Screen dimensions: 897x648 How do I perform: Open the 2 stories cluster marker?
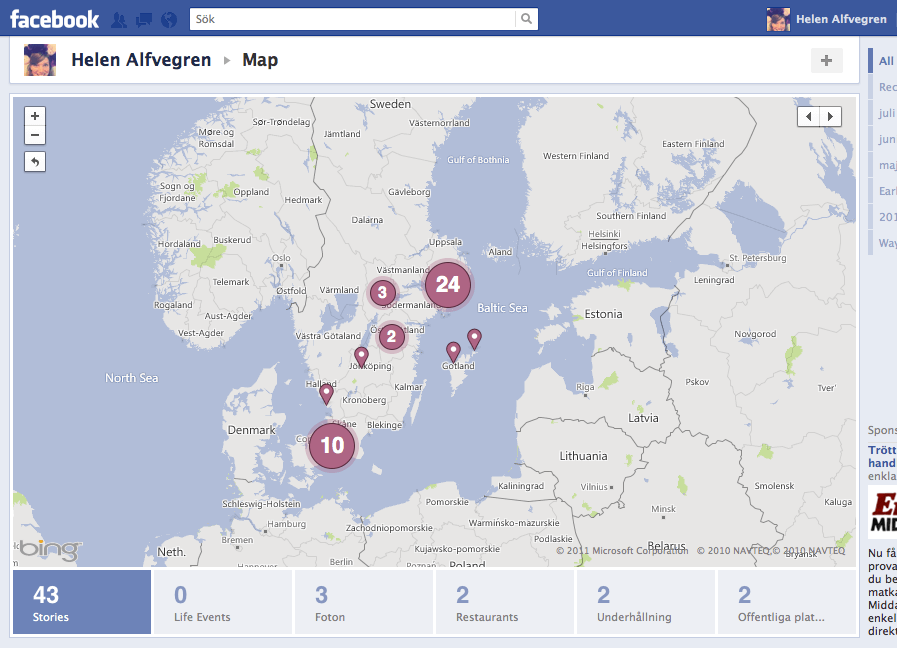click(391, 336)
